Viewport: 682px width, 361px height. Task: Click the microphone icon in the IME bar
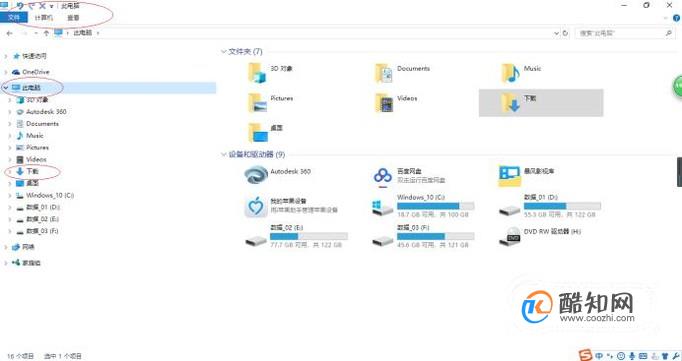coord(632,356)
